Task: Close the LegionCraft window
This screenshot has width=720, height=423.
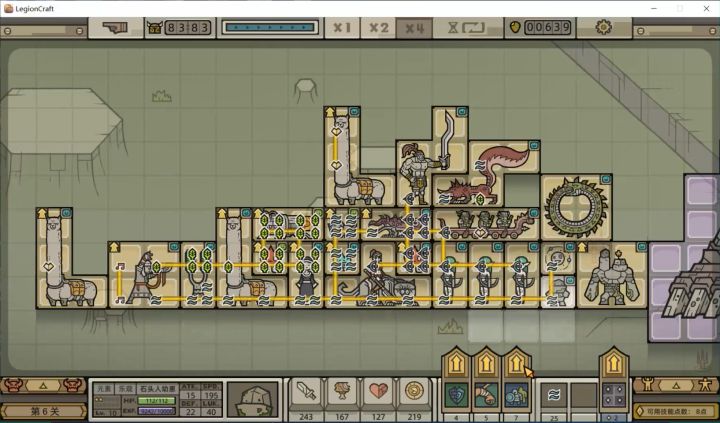Action: pyautogui.click(x=706, y=8)
